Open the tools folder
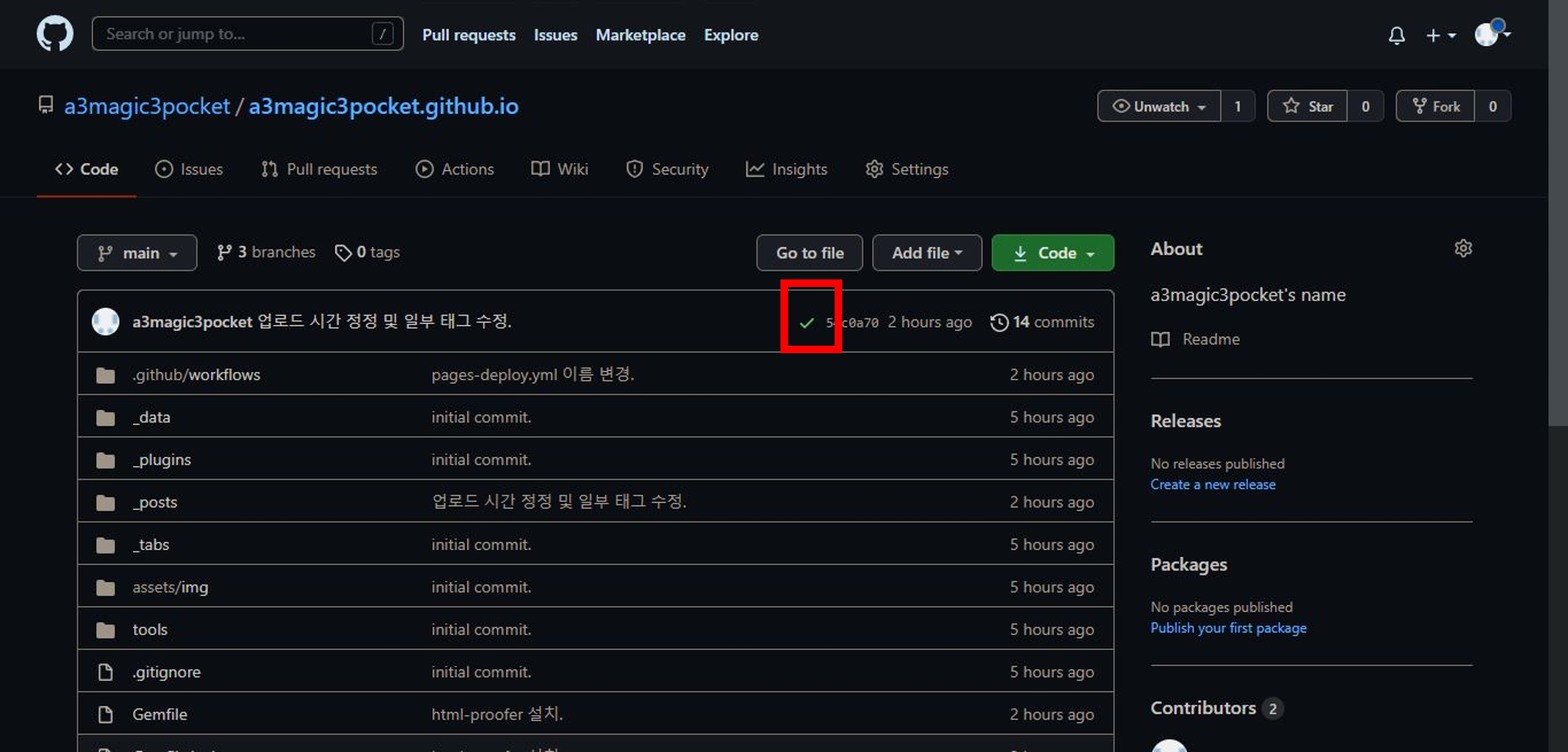Image resolution: width=1568 pixels, height=752 pixels. pyautogui.click(x=150, y=629)
